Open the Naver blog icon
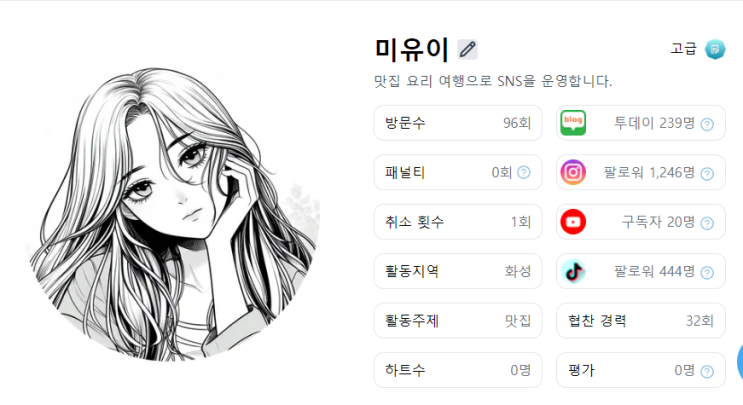This screenshot has width=743, height=405. click(573, 123)
